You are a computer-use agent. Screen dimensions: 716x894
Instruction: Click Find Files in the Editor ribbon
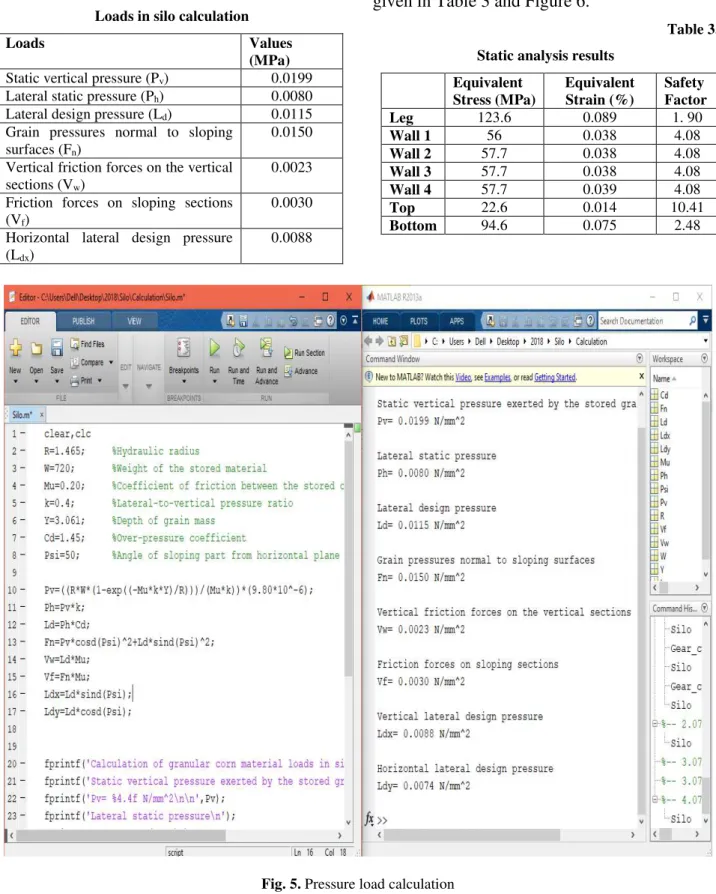(x=87, y=344)
